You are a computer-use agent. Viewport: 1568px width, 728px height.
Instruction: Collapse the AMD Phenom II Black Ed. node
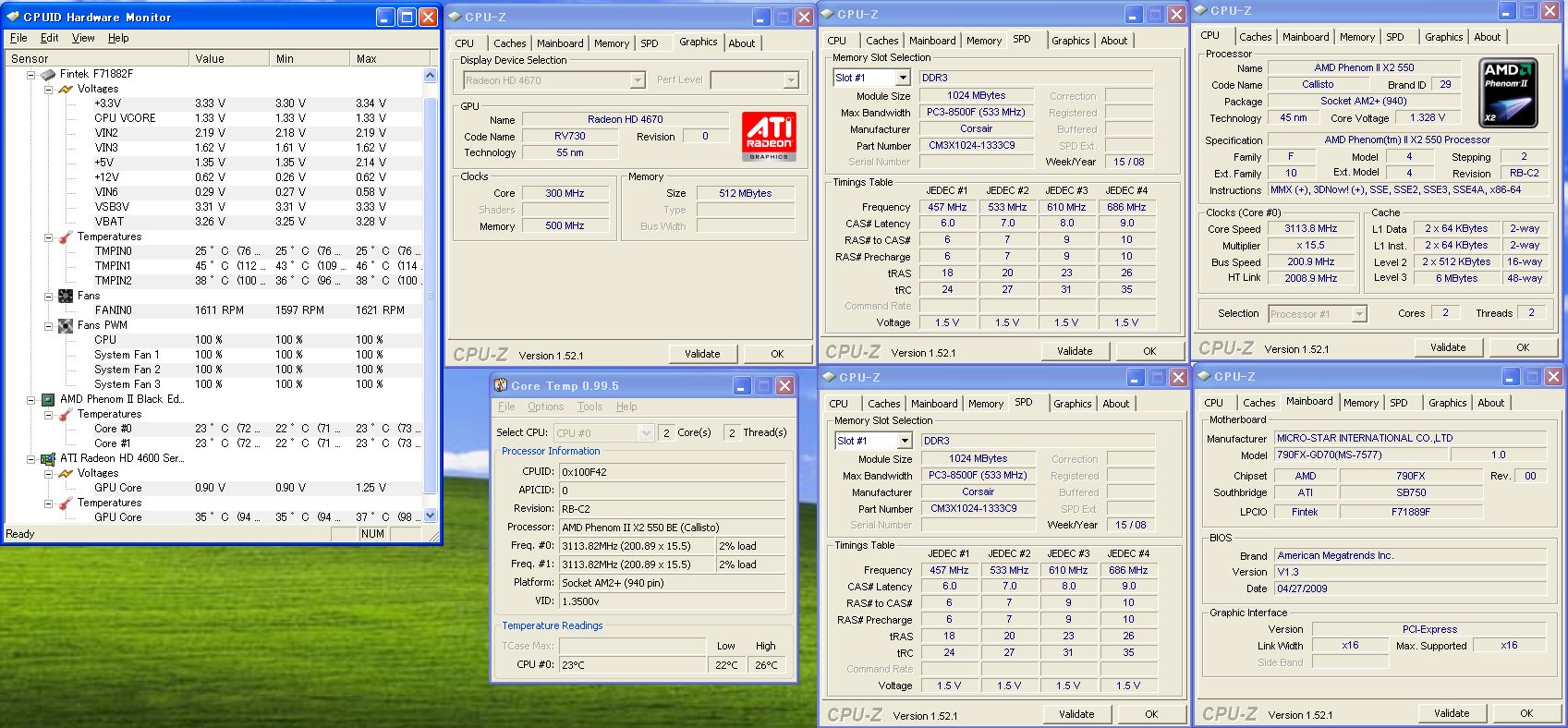[30, 399]
